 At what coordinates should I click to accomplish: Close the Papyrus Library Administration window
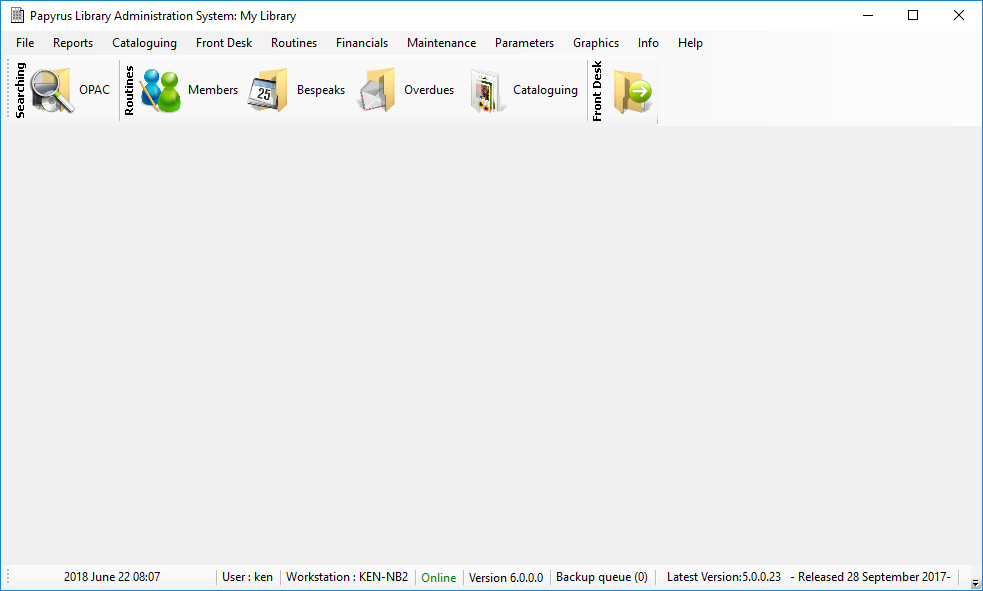pyautogui.click(x=959, y=16)
